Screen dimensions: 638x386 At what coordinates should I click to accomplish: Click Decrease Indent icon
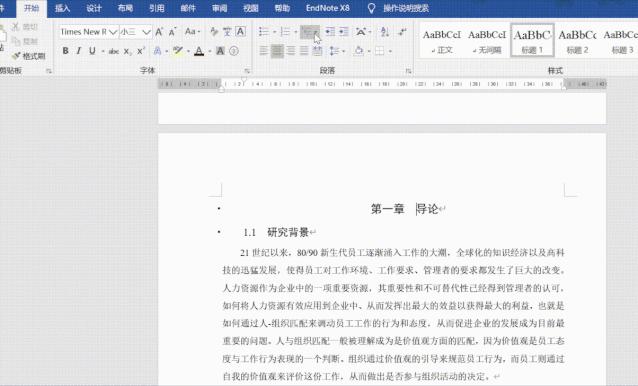[330, 31]
